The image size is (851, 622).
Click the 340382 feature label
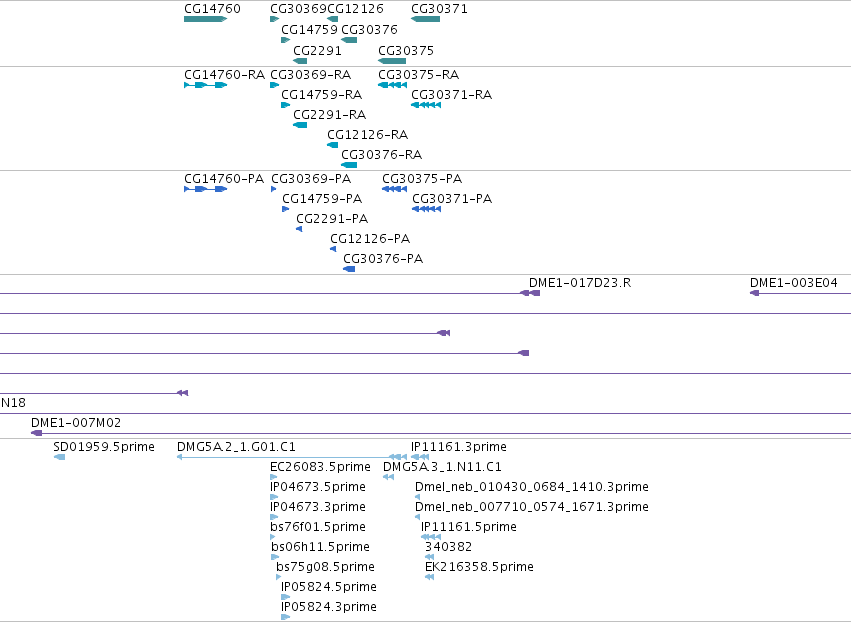click(448, 547)
